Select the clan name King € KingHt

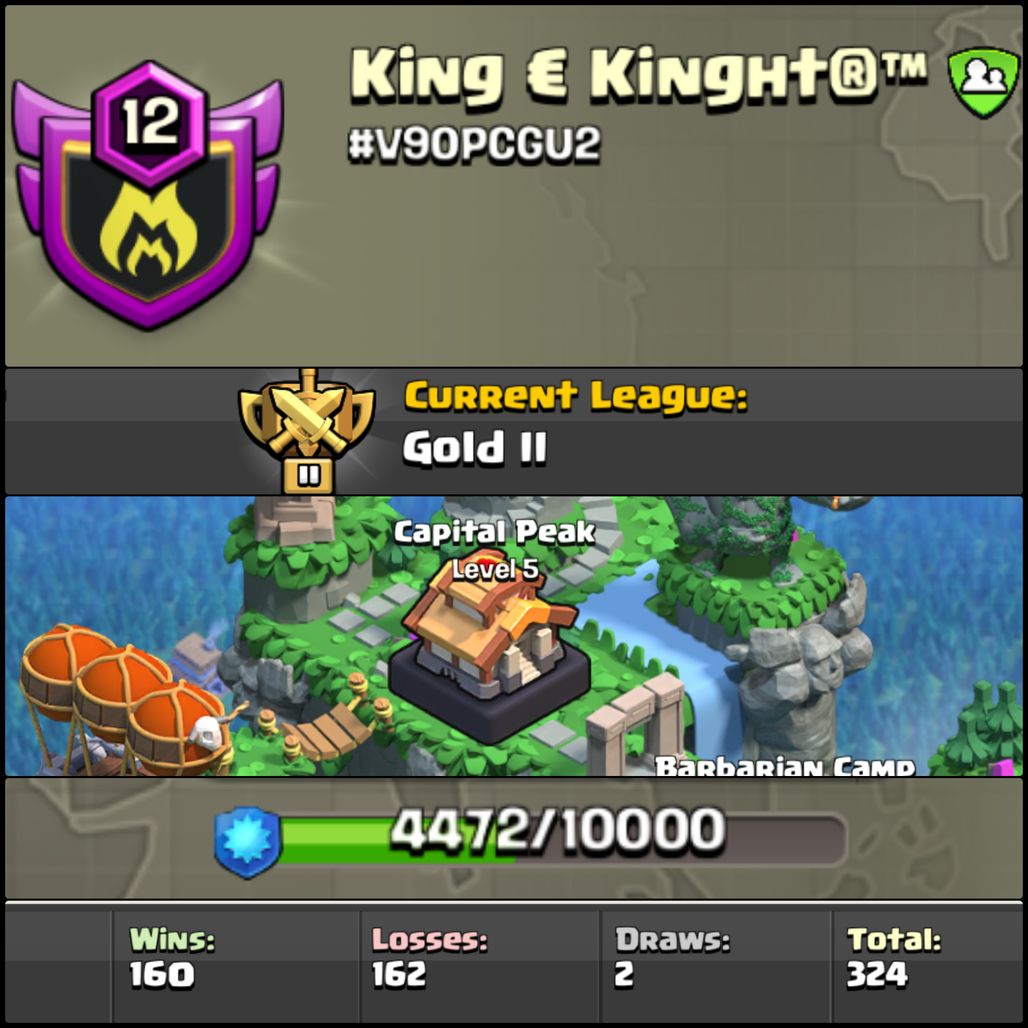(639, 75)
